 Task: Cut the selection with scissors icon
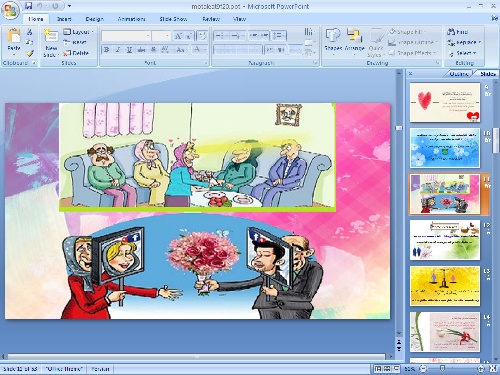[29, 32]
